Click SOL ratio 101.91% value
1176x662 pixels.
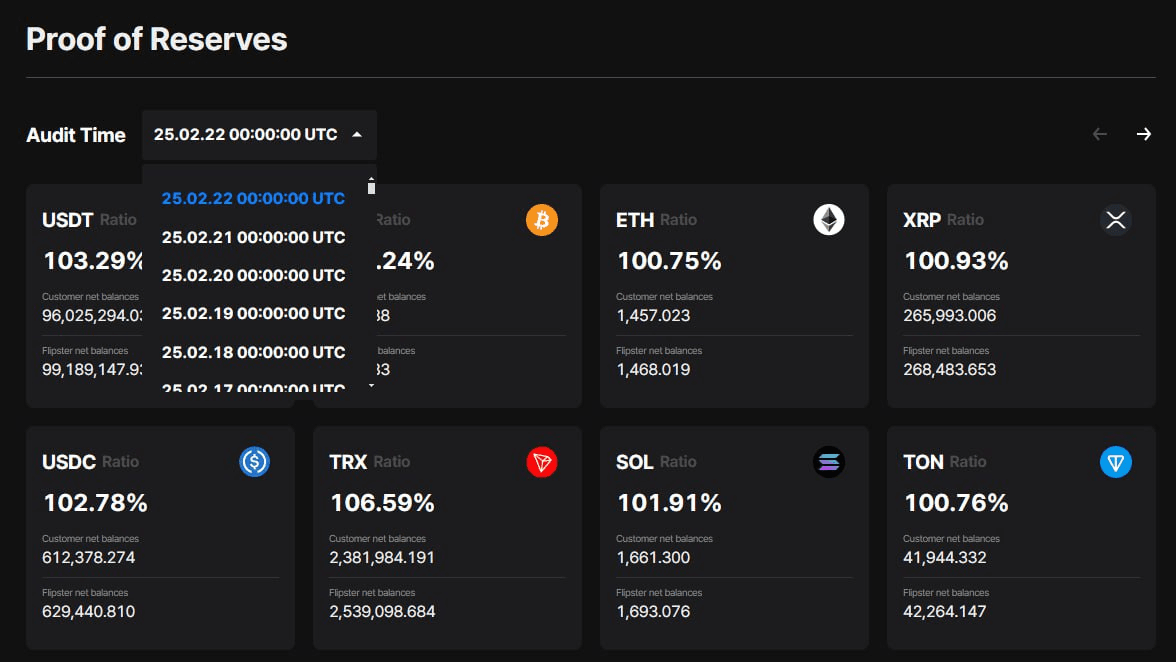[669, 503]
